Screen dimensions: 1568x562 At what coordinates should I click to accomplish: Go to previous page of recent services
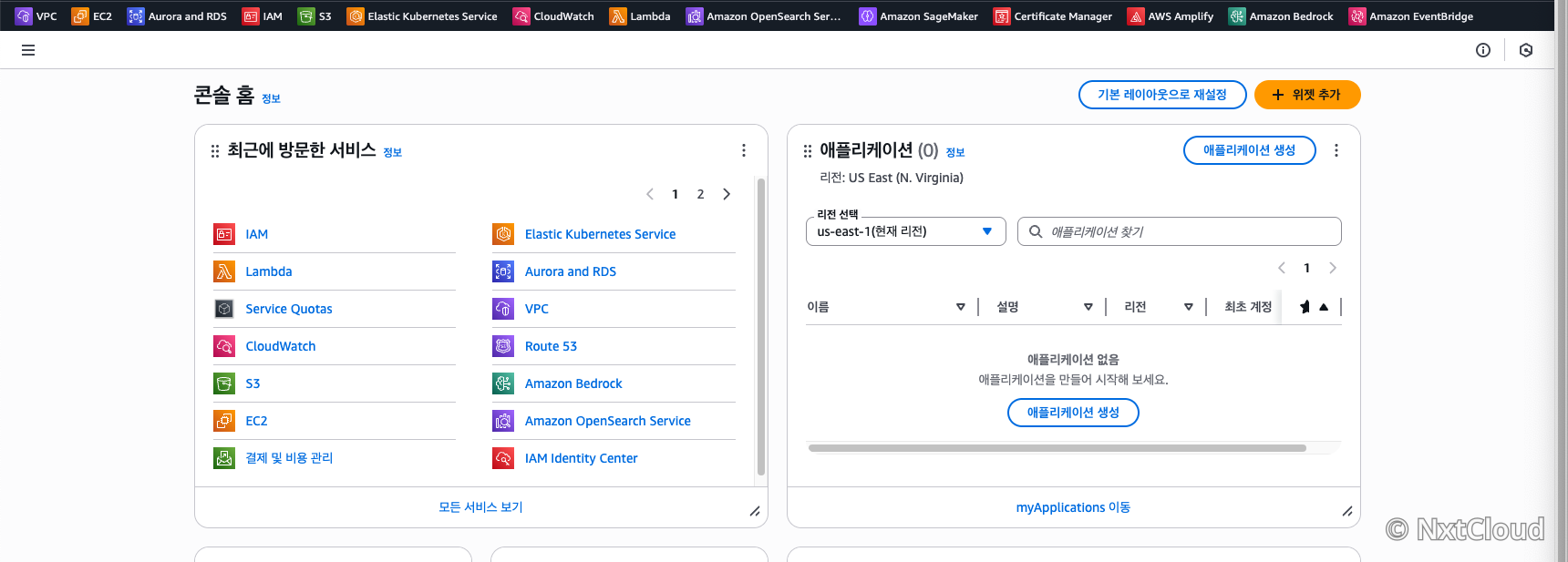(x=650, y=194)
